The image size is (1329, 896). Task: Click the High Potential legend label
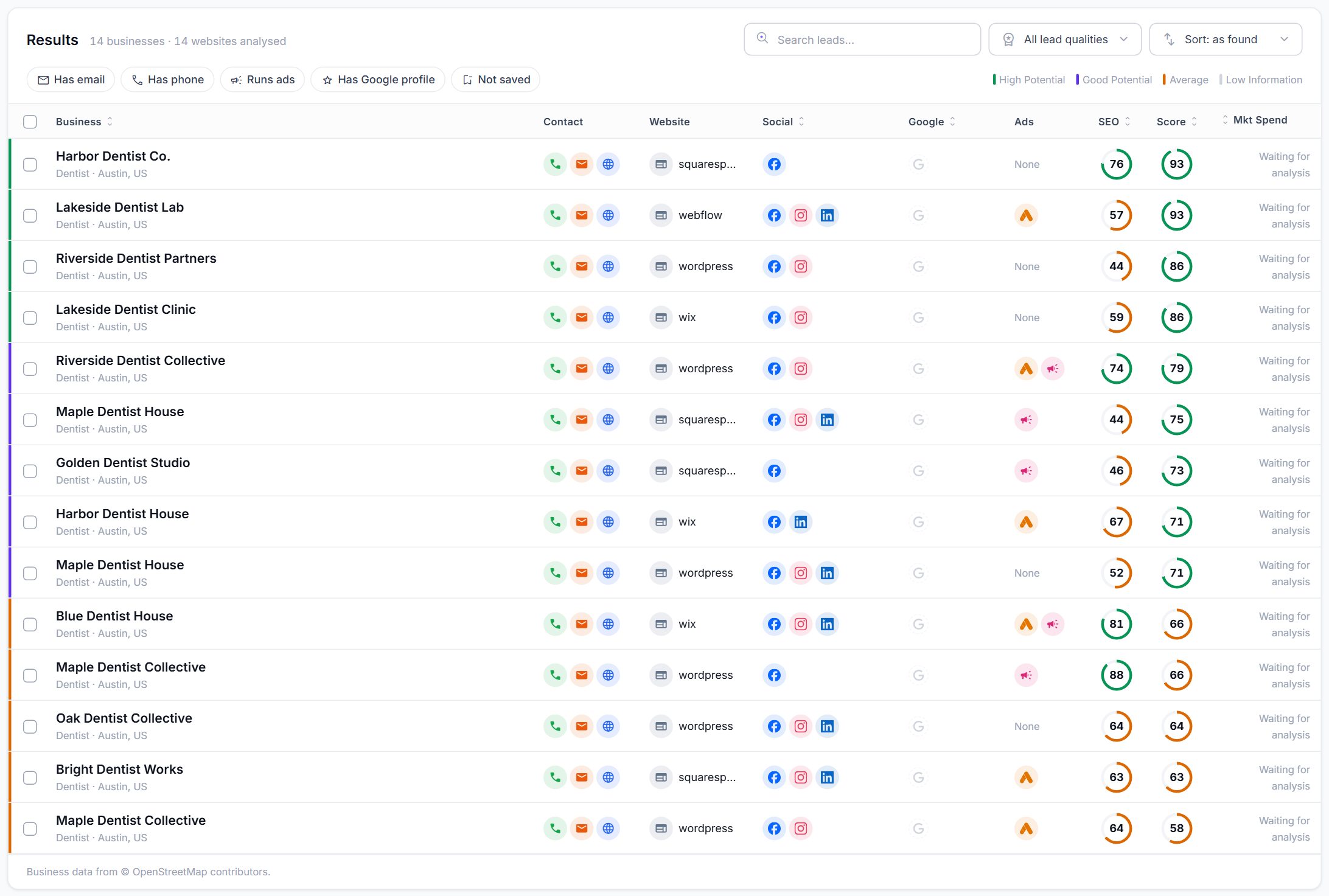[x=1031, y=80]
